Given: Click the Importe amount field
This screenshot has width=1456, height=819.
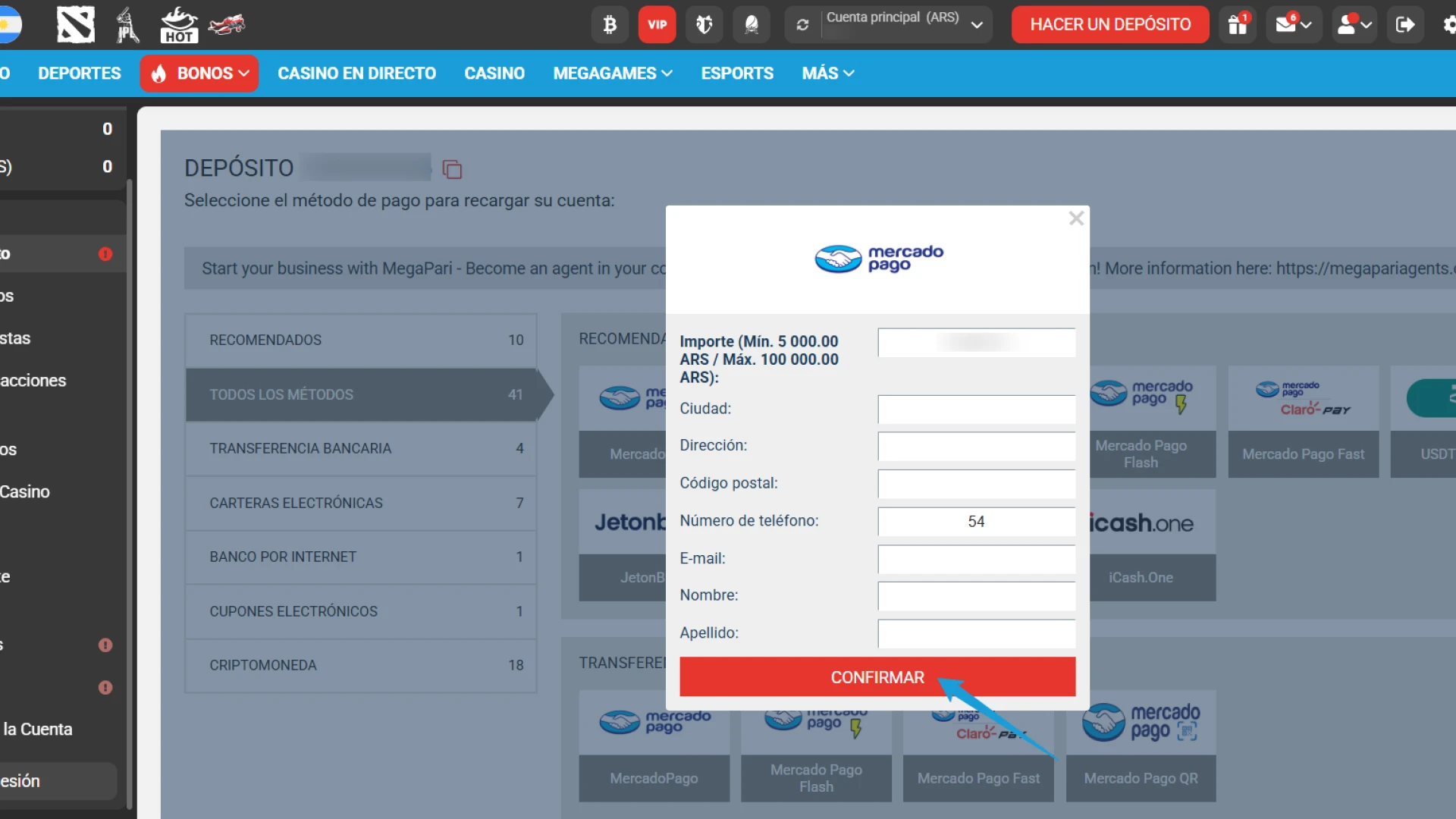Looking at the screenshot, I should (x=976, y=343).
